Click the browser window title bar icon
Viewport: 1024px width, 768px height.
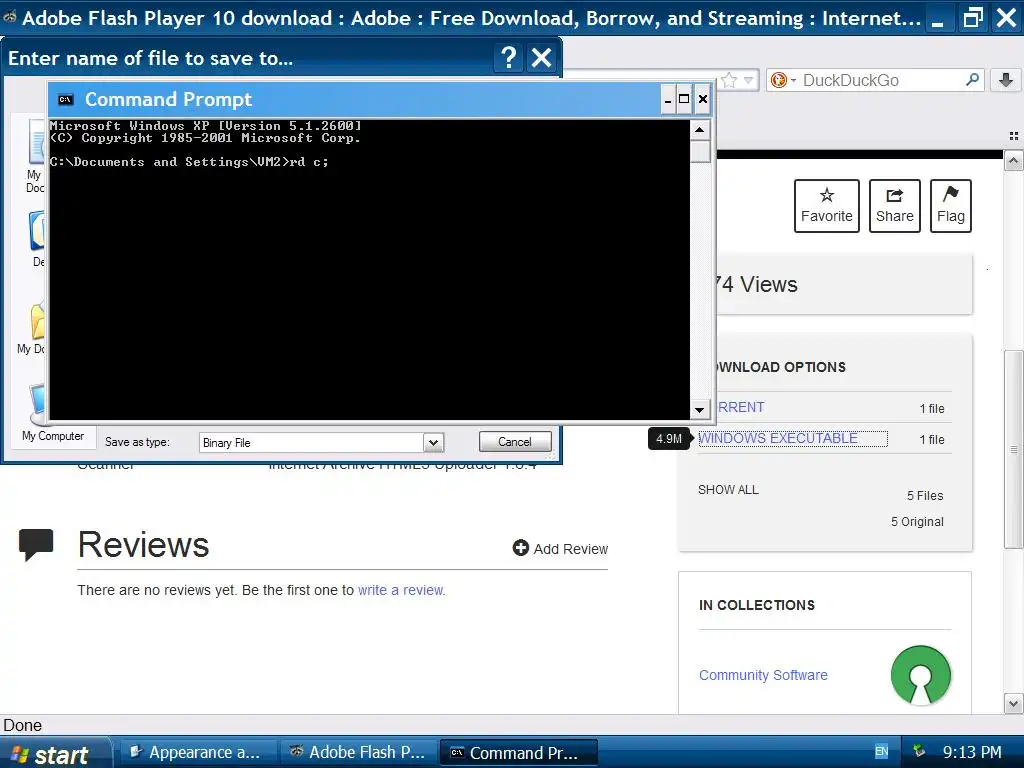click(x=9, y=18)
